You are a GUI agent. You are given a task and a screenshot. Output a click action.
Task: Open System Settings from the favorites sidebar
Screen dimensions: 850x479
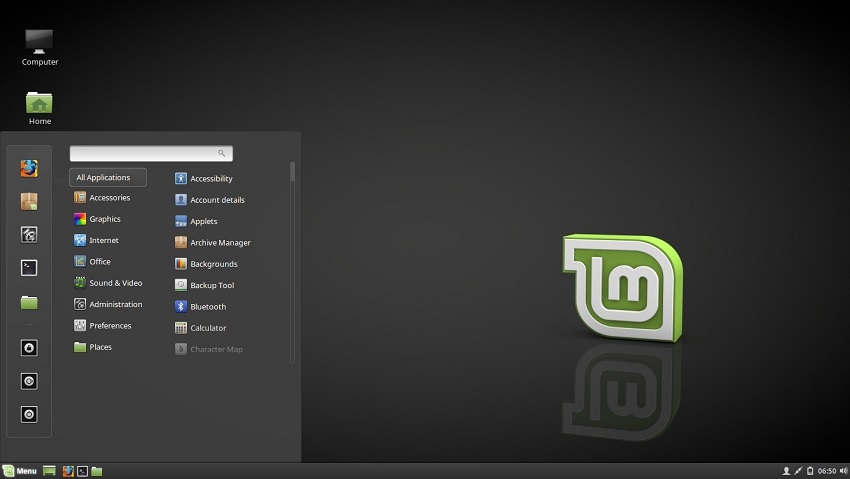point(29,235)
